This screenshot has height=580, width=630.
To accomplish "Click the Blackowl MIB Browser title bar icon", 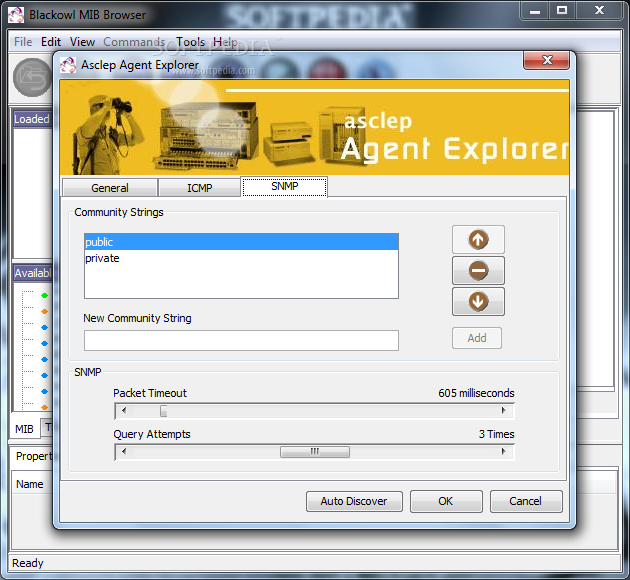I will pyautogui.click(x=16, y=15).
